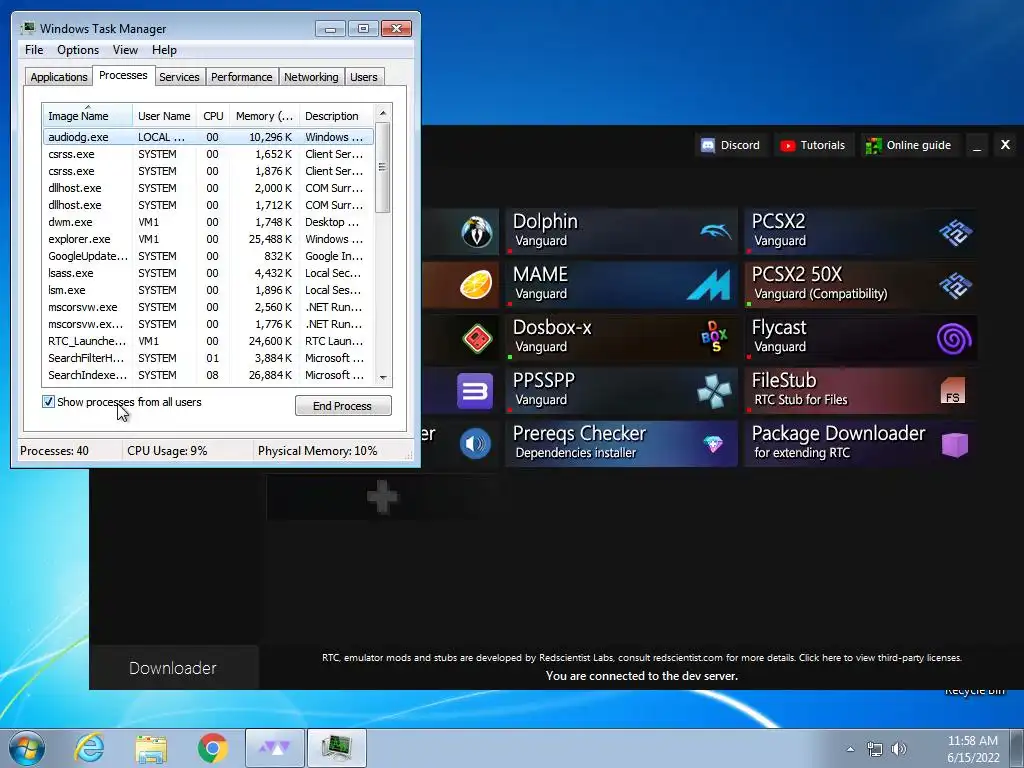1024x768 pixels.
Task: Switch to the Users tab
Action: click(x=363, y=77)
